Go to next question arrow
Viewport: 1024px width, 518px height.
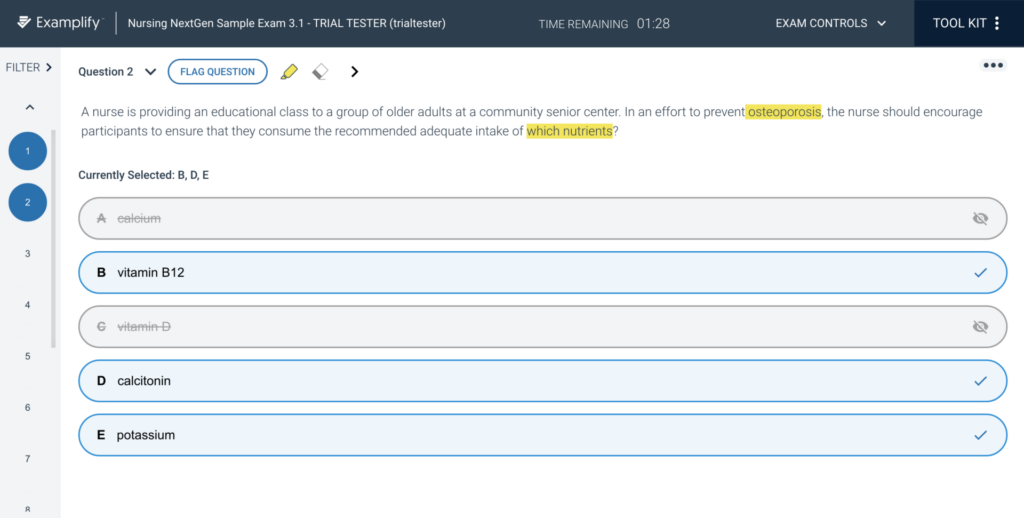[354, 72]
